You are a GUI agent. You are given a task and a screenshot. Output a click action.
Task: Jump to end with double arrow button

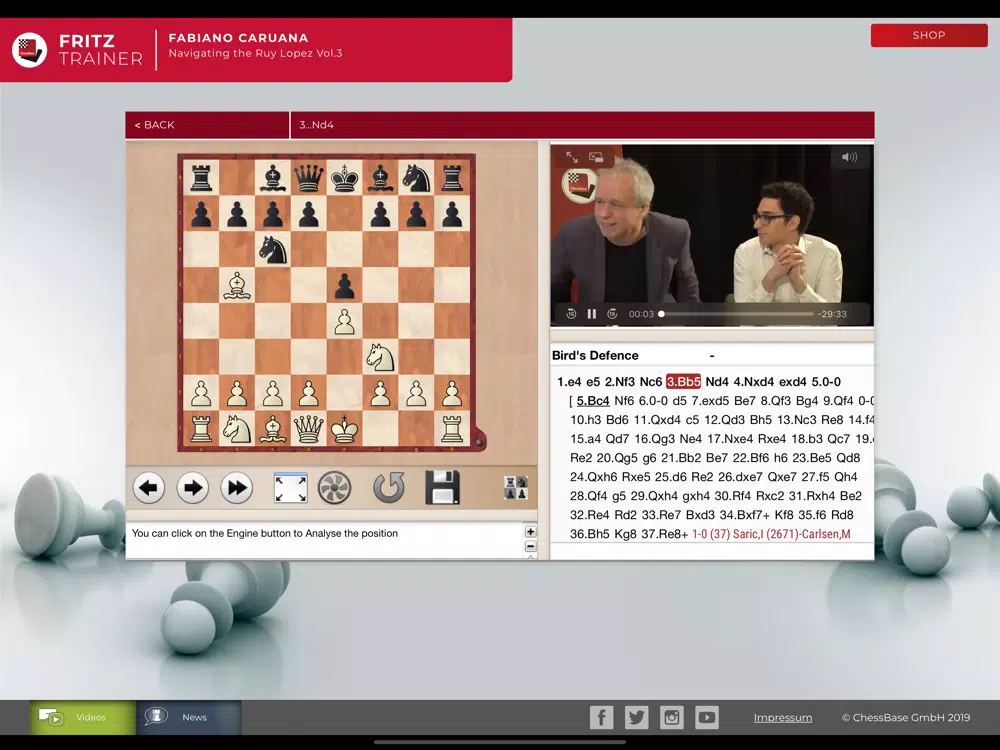click(237, 489)
